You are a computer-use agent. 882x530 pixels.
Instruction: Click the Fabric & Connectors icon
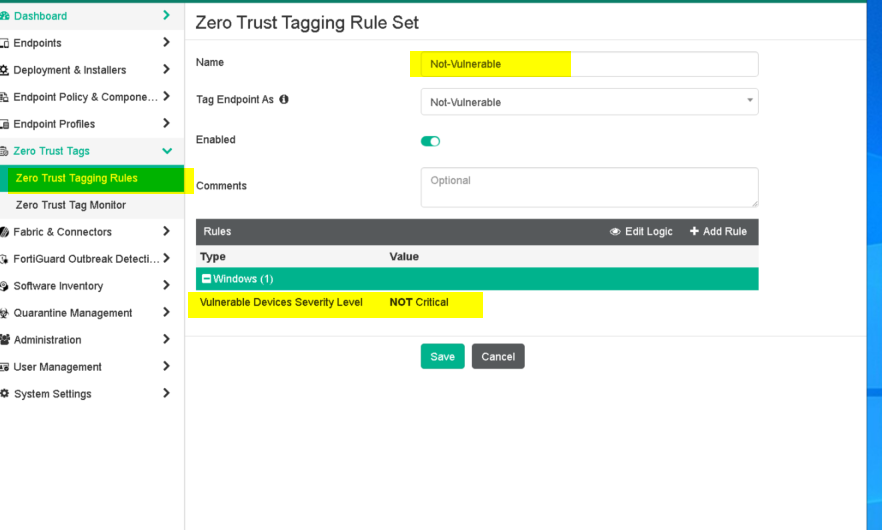pos(5,232)
